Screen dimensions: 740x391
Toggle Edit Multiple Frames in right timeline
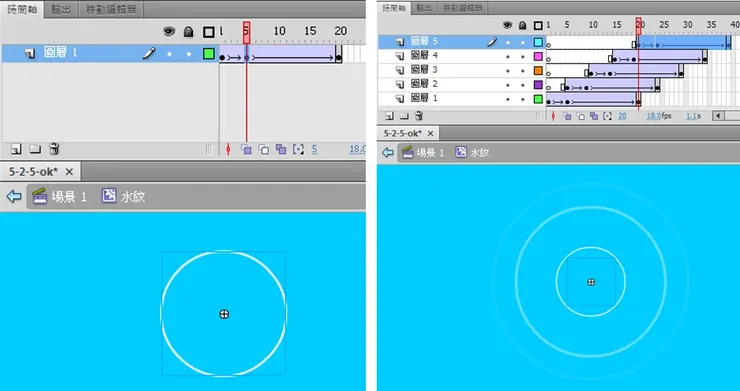tap(594, 116)
